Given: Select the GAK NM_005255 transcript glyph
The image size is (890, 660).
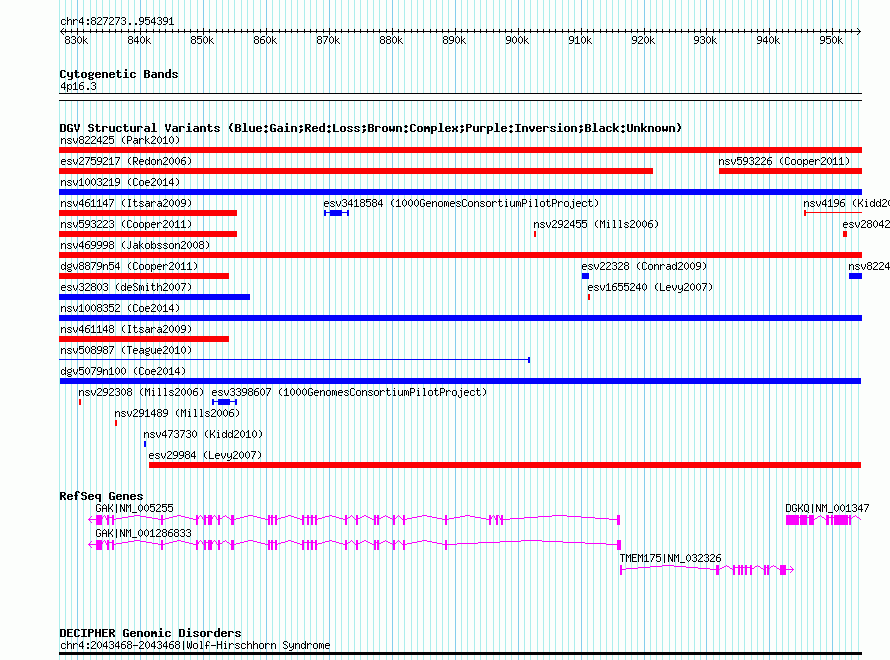Looking at the screenshot, I should tap(354, 519).
